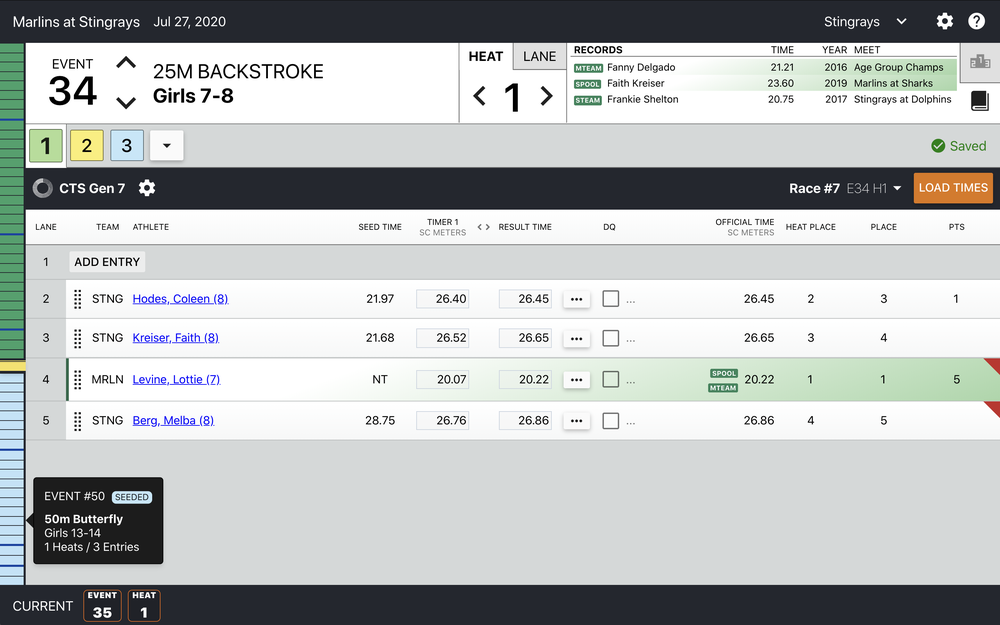Click DQ ellipsis for Hodes, Coleen

[631, 300]
